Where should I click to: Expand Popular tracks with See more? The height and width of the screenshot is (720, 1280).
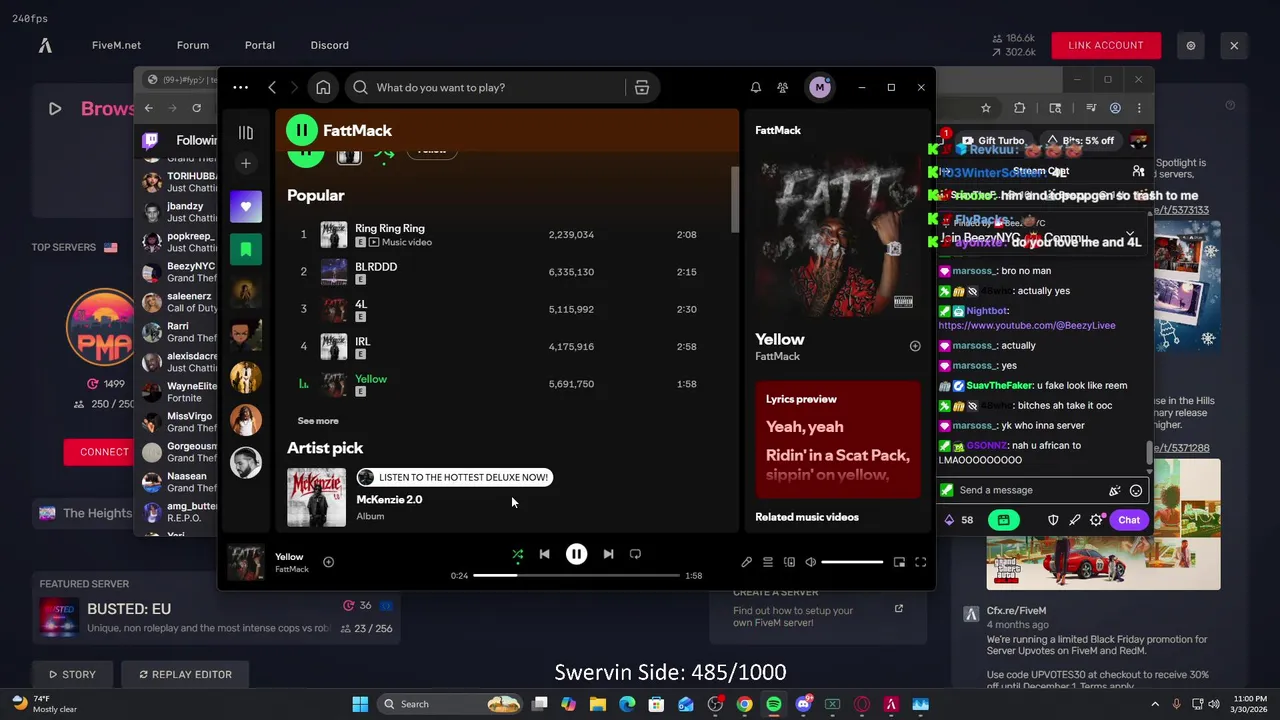[318, 421]
